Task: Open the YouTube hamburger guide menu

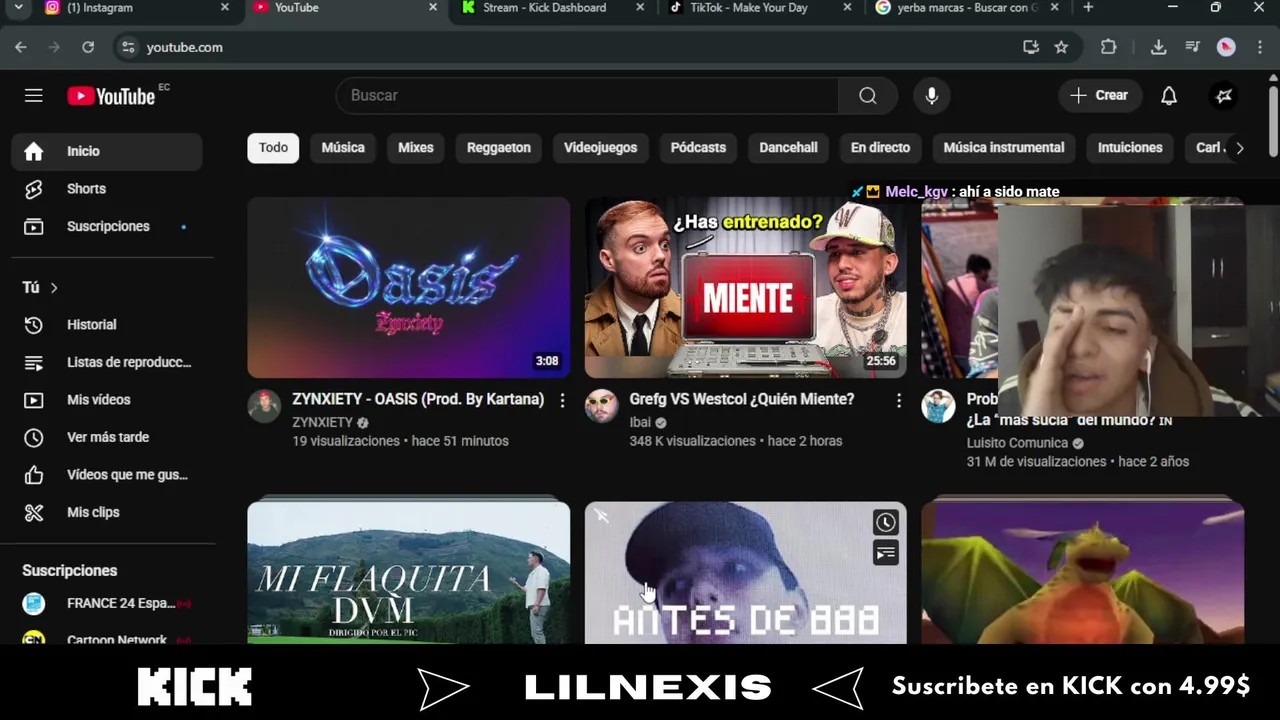Action: coord(34,95)
